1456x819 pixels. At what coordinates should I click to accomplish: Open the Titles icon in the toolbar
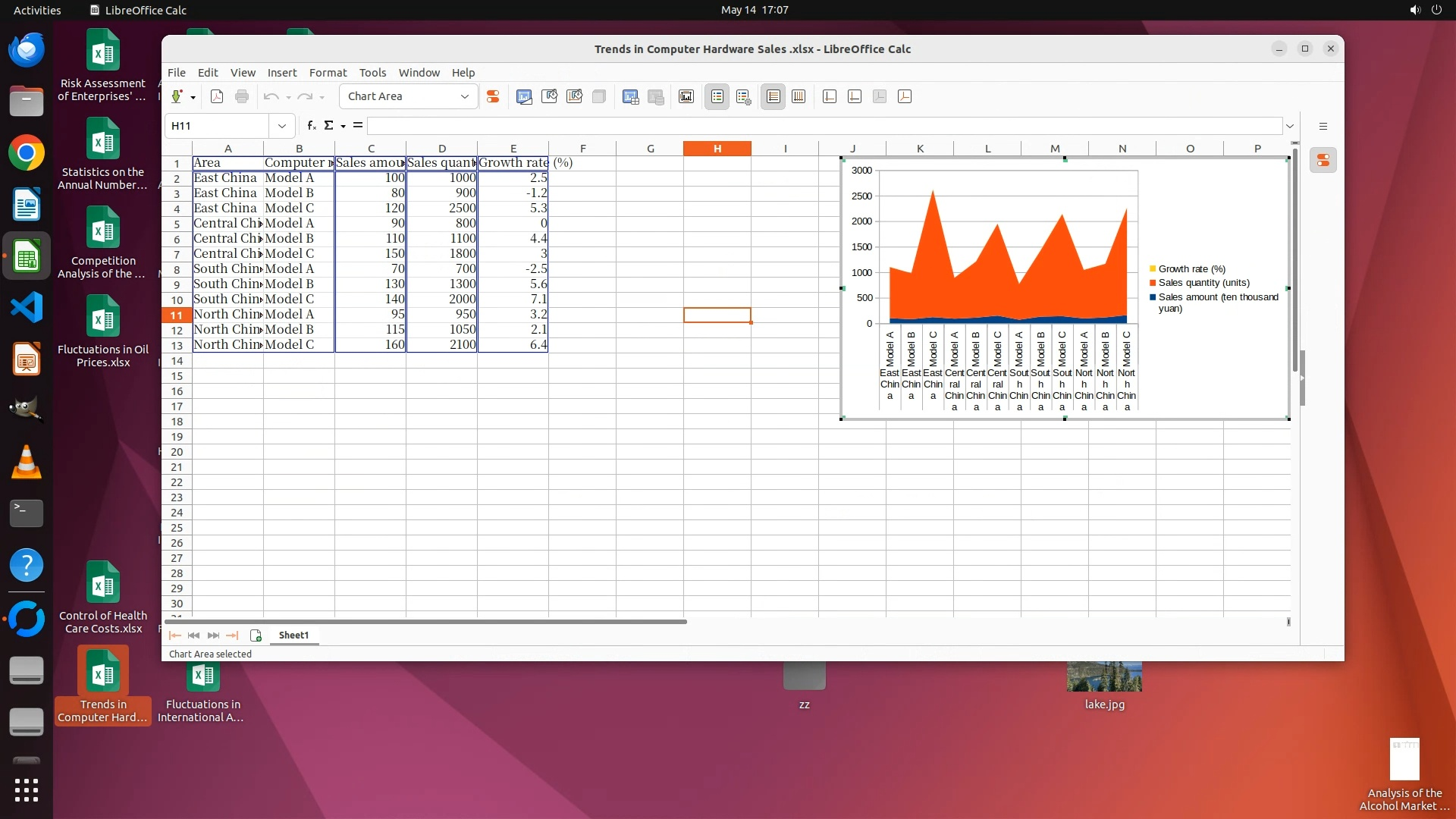click(686, 96)
